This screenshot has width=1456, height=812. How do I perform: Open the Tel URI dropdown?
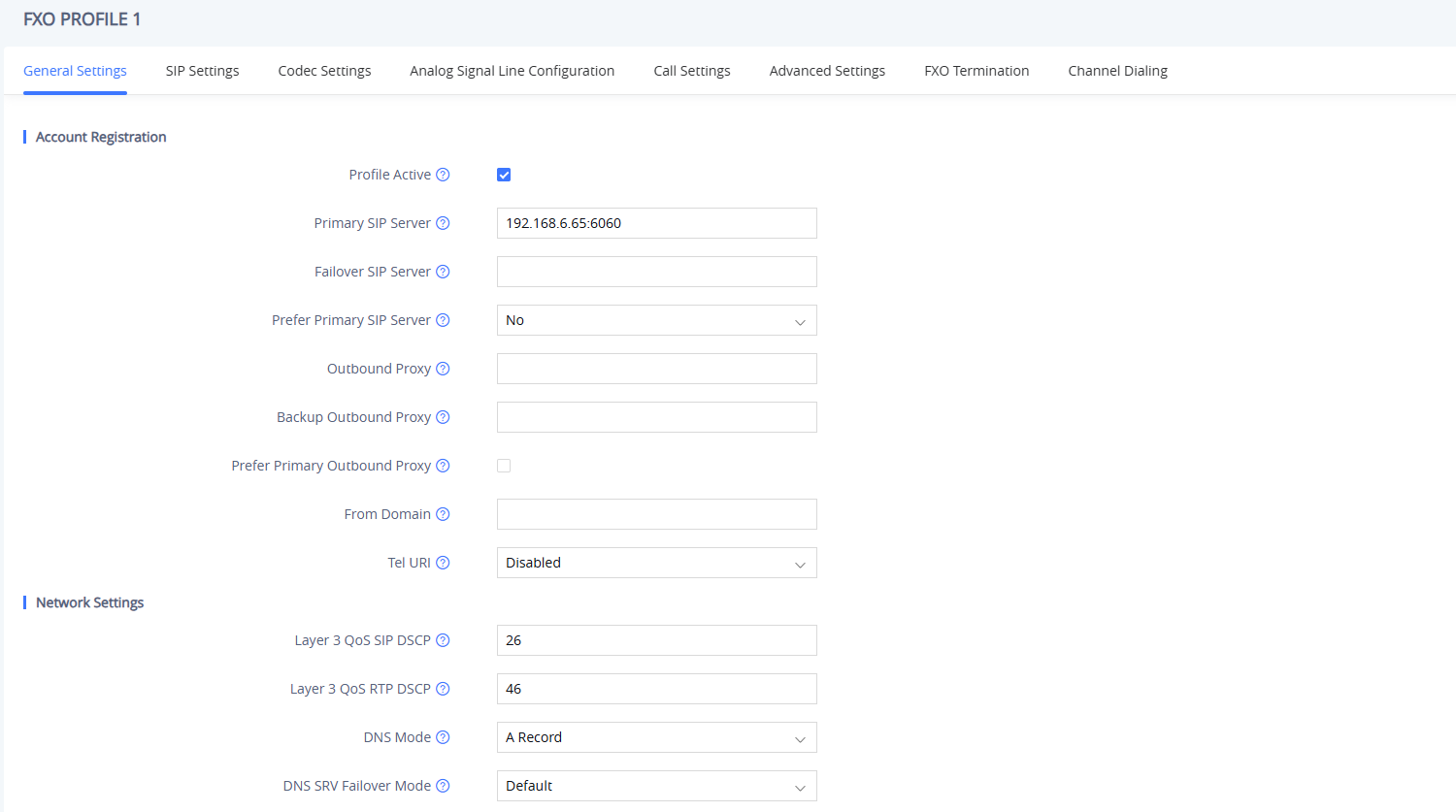[657, 563]
